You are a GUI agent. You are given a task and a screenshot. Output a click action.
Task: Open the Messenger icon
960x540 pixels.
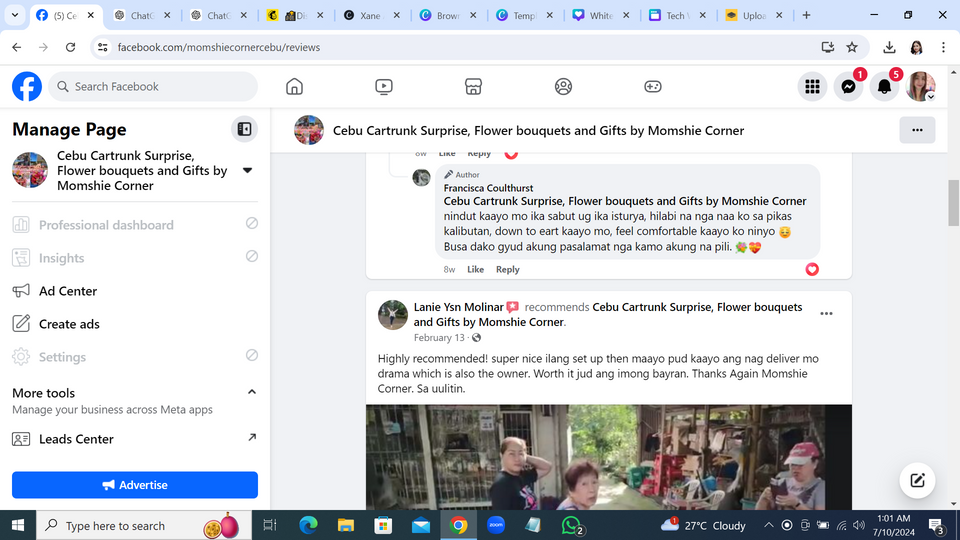[848, 87]
